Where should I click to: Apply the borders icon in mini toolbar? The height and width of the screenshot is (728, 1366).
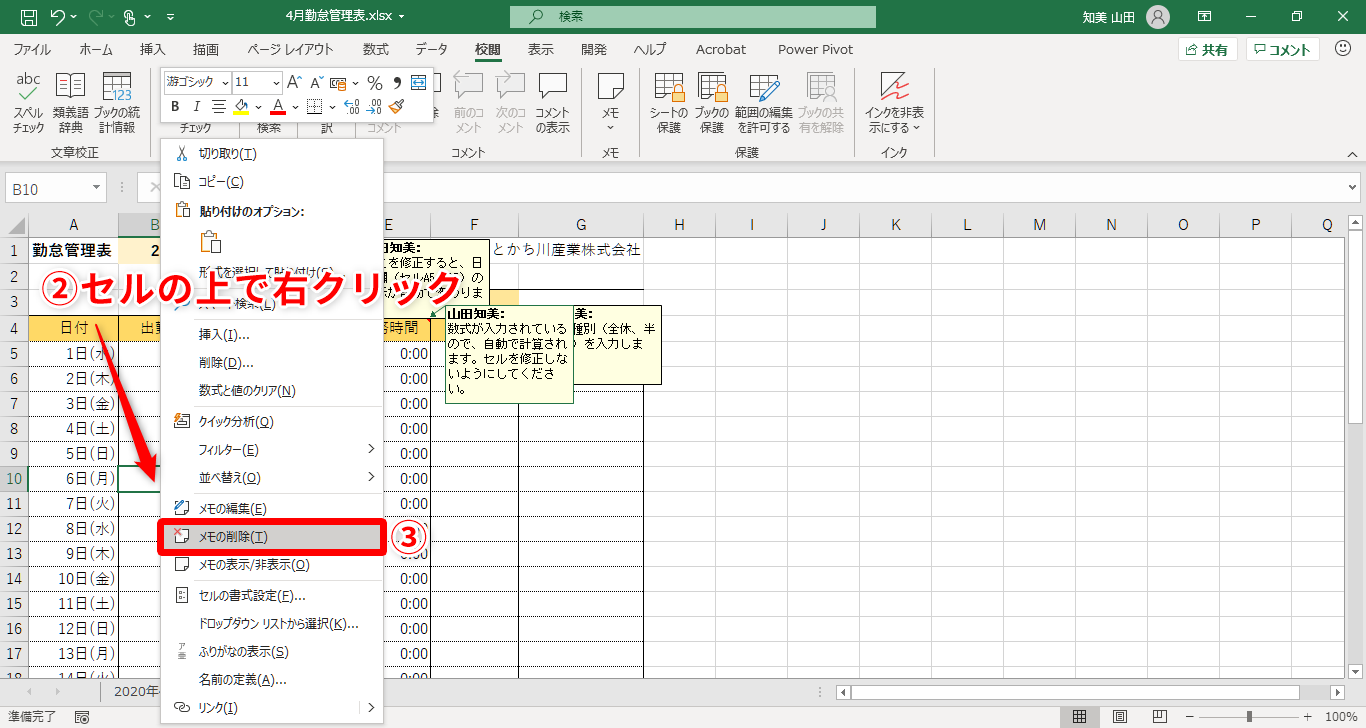[314, 107]
